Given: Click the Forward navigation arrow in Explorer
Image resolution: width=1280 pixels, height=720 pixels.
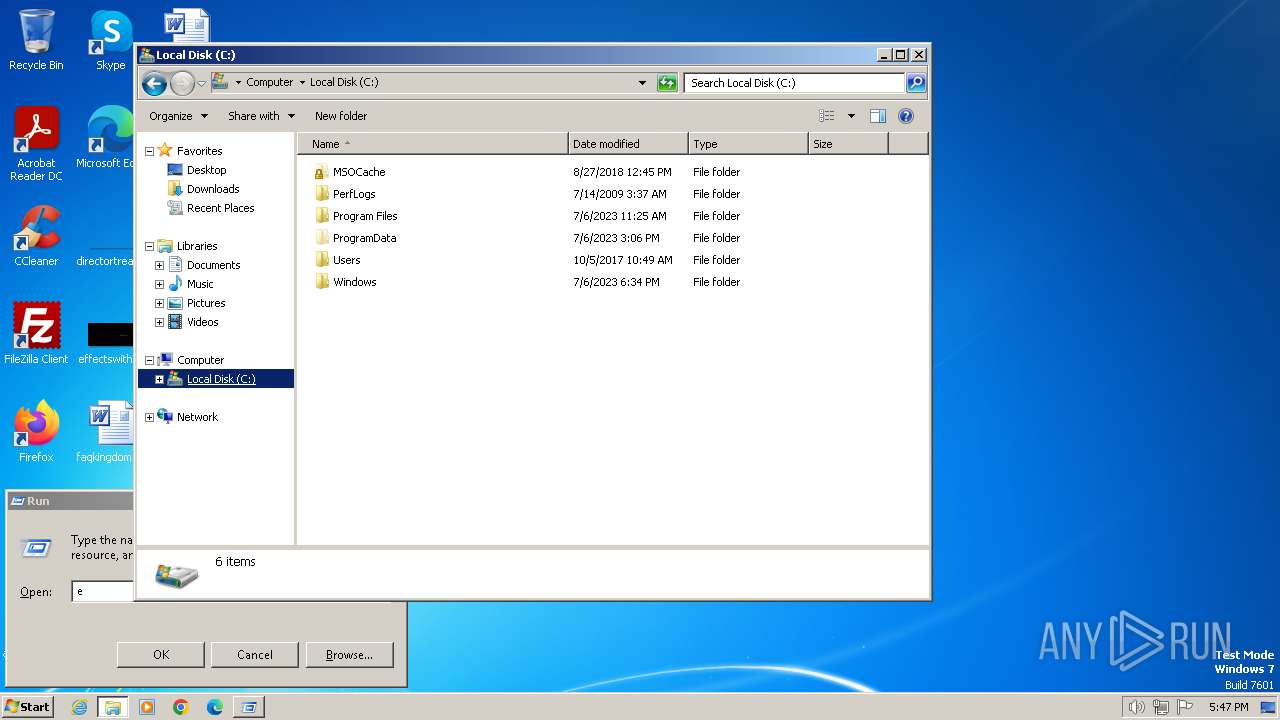Looking at the screenshot, I should pyautogui.click(x=182, y=83).
